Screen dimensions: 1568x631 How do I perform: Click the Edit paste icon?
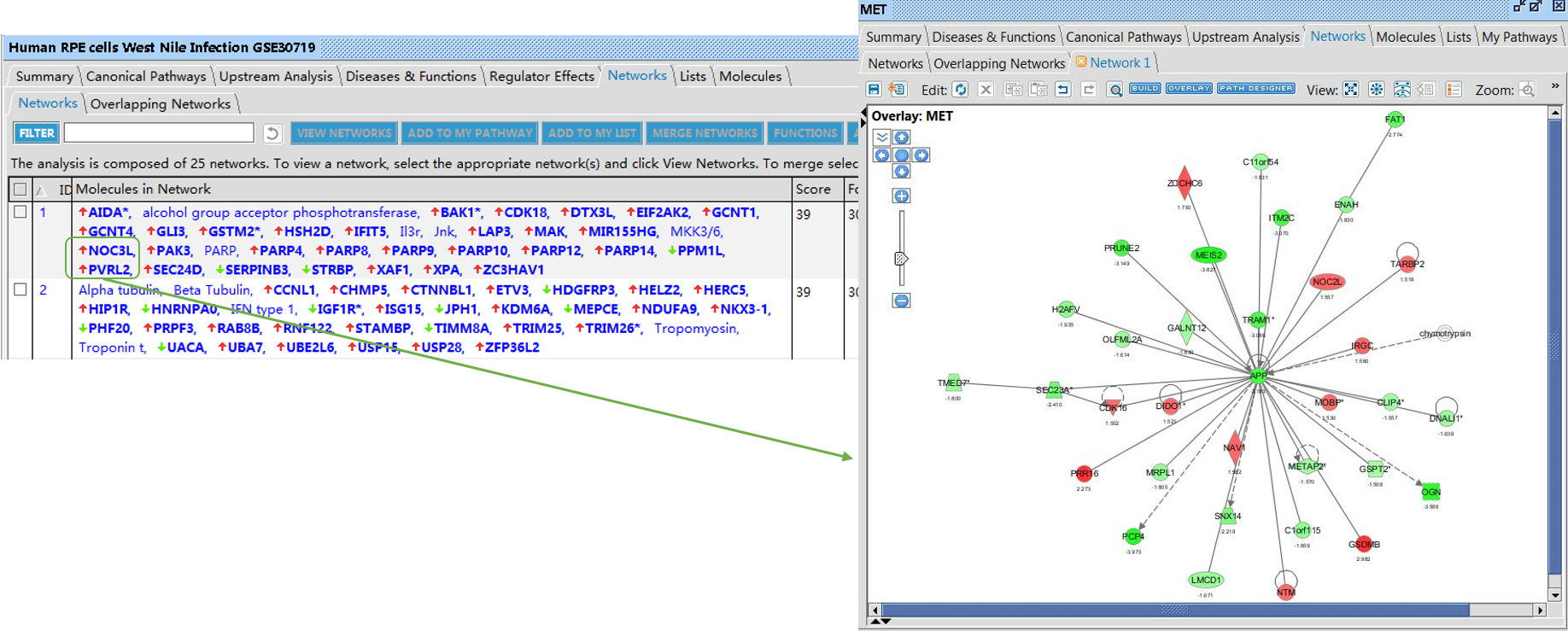point(1039,90)
